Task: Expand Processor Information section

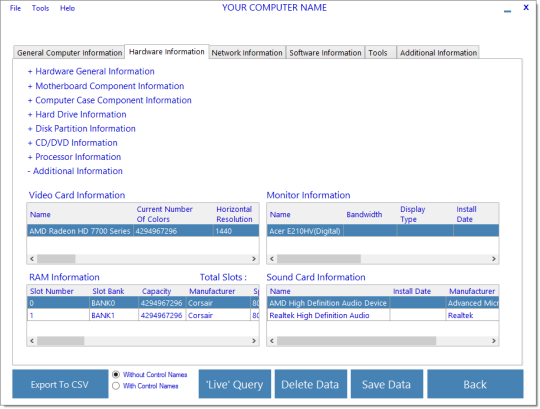Action: click(x=74, y=157)
